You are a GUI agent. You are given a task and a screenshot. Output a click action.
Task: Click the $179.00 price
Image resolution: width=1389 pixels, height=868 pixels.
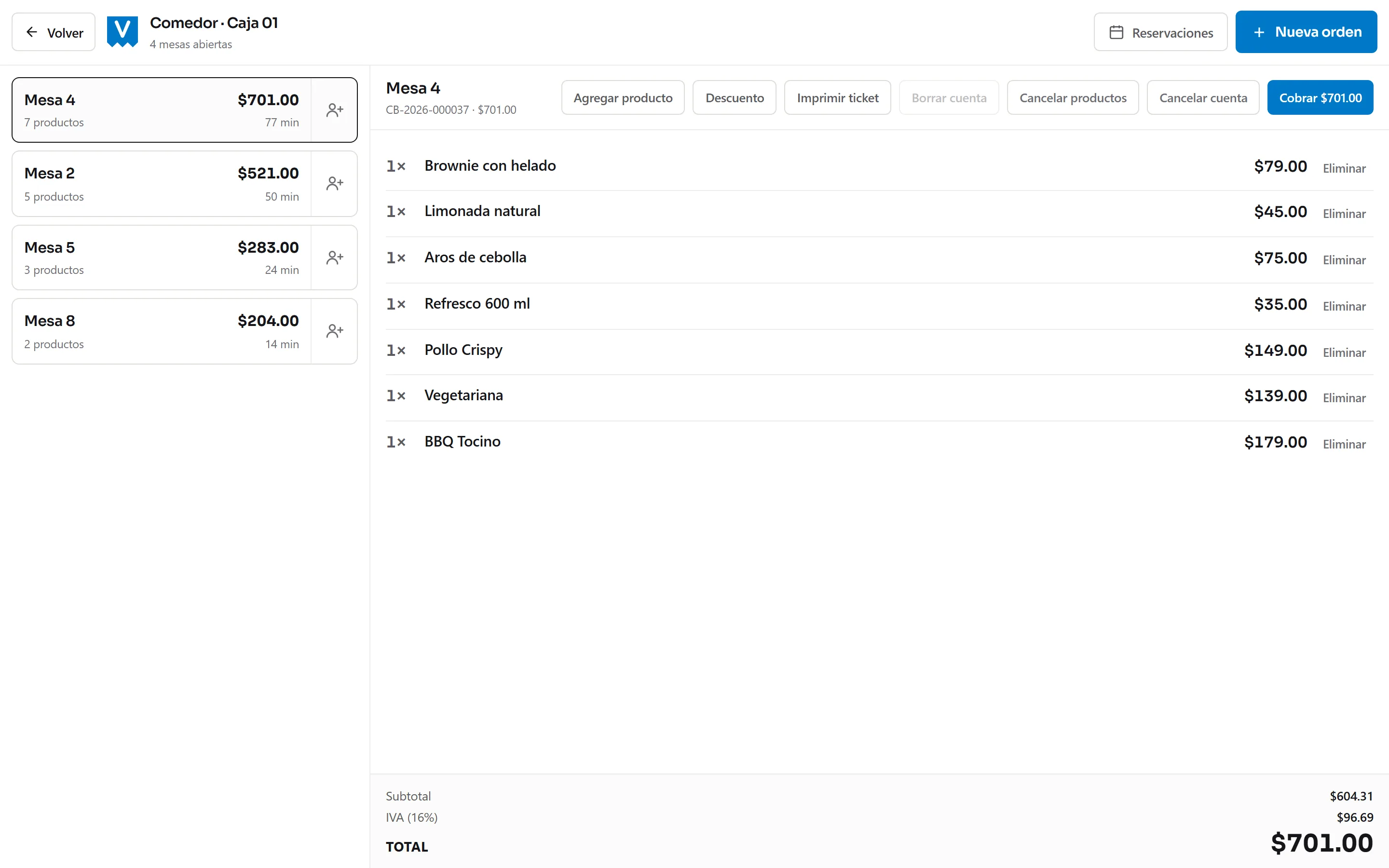tap(1275, 442)
